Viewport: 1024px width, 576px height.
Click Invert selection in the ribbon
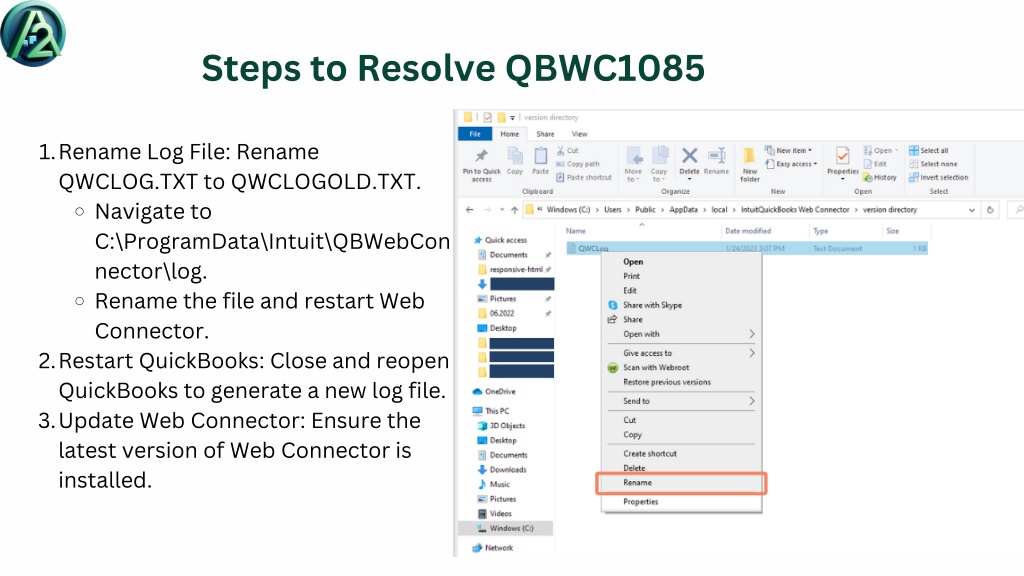[938, 177]
